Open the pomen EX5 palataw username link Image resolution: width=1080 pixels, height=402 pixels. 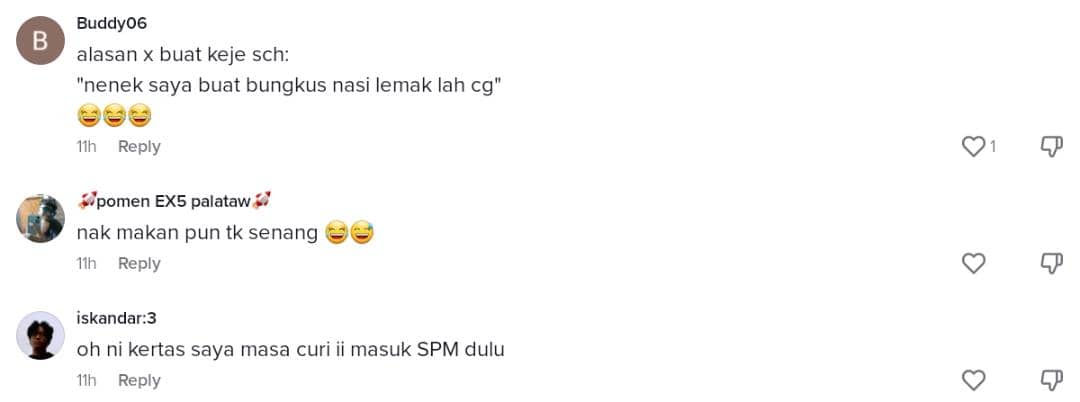tap(174, 201)
